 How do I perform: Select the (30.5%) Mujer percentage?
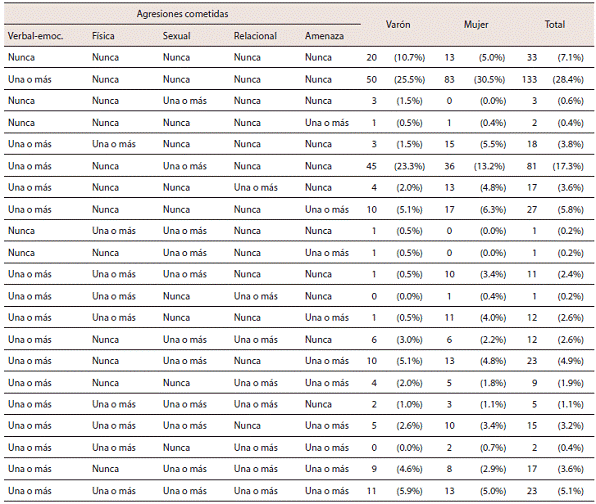(x=489, y=79)
